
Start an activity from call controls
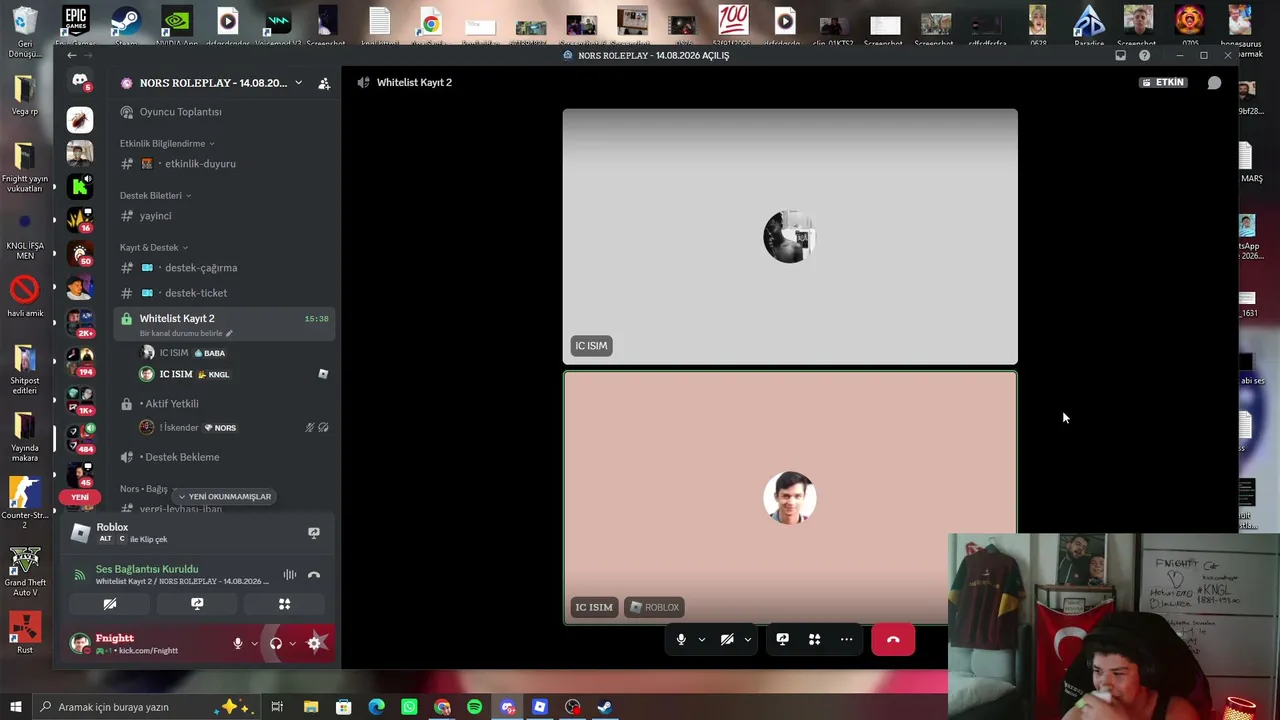814,639
